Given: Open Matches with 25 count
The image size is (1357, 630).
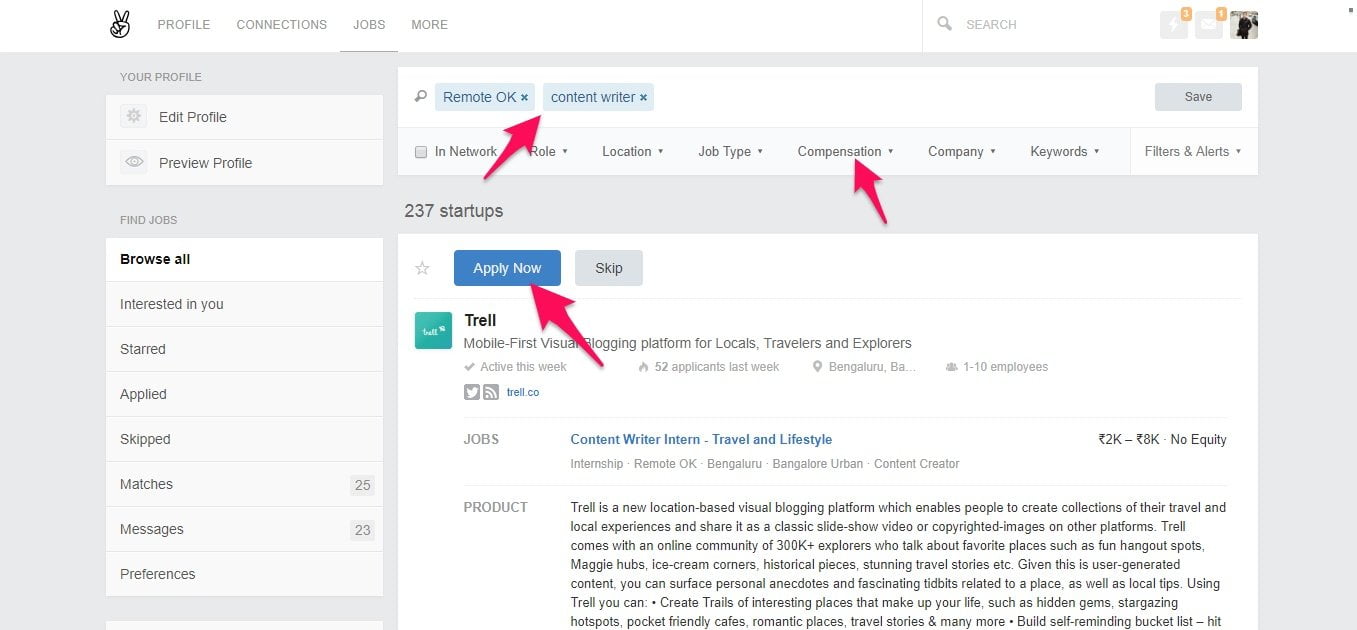Looking at the screenshot, I should point(244,484).
